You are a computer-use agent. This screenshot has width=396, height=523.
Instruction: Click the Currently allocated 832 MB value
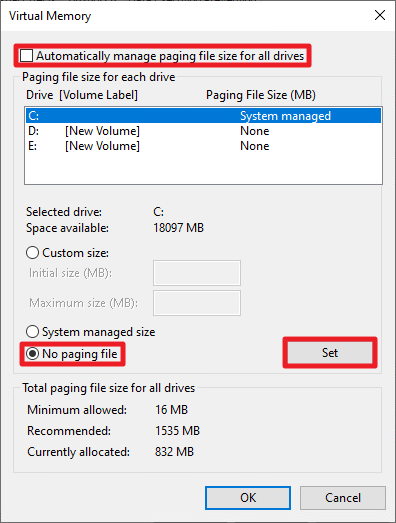point(174,452)
